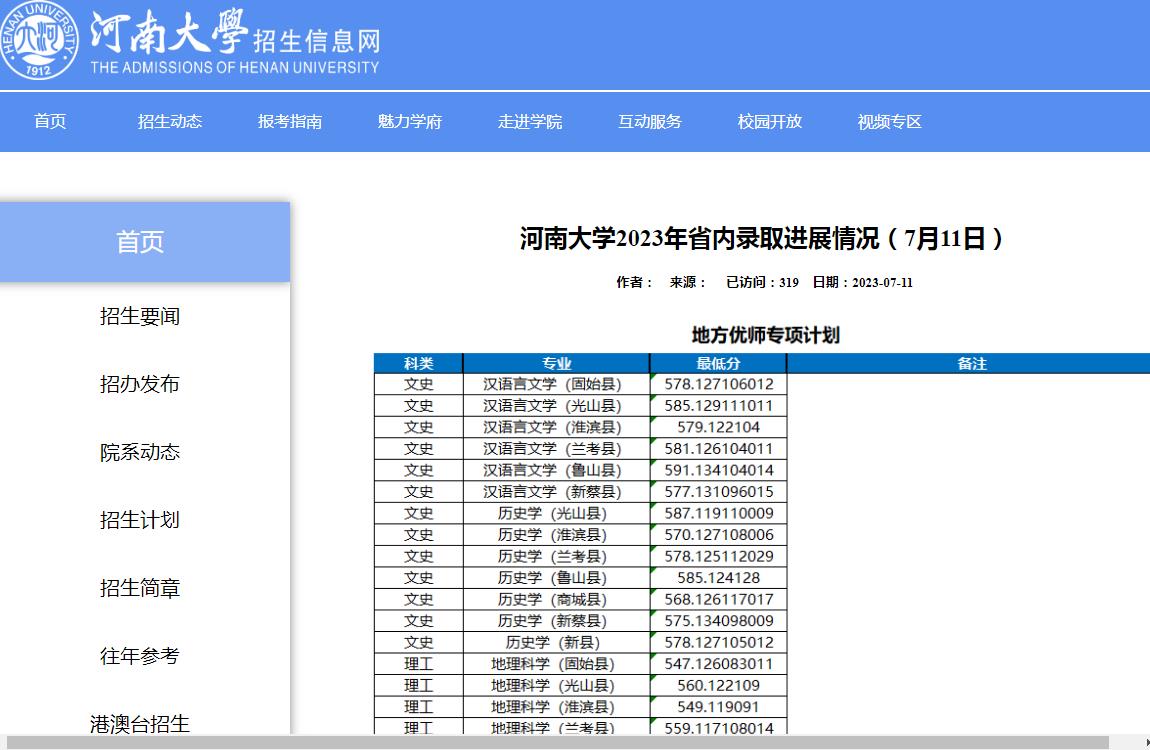Click the score 568.126117017
1150x750 pixels.
pos(719,599)
